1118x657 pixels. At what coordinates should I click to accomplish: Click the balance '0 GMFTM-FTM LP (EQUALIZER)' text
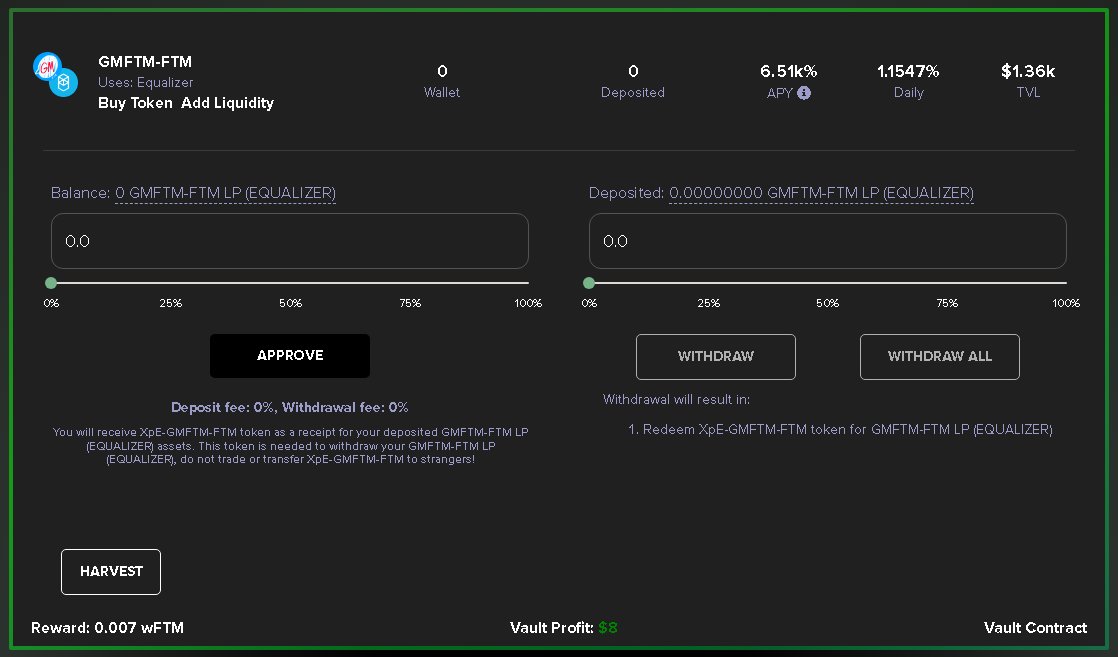(225, 193)
